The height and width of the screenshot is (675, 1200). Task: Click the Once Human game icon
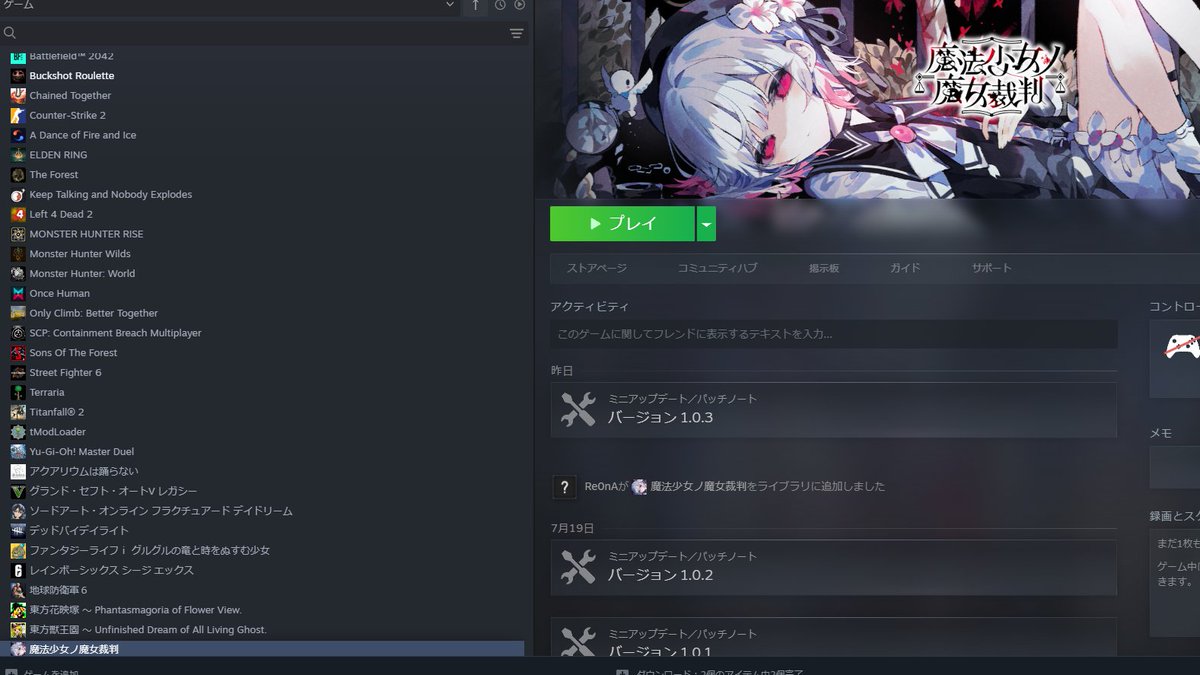coord(18,293)
